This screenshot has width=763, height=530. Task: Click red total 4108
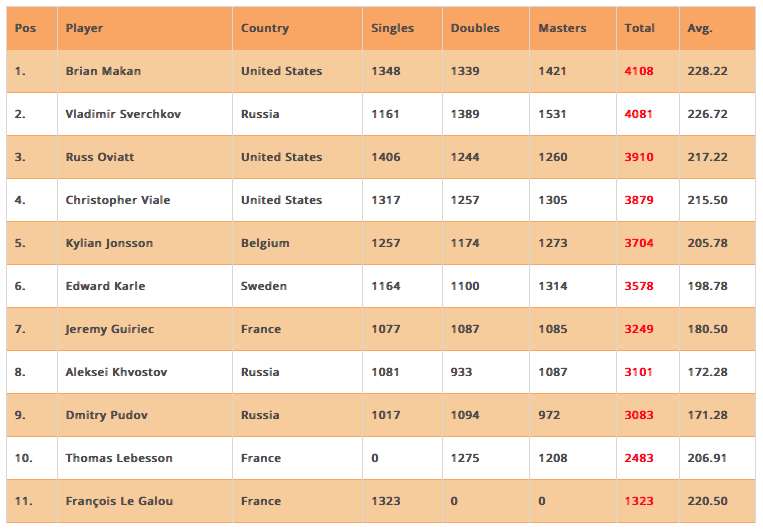pos(638,71)
